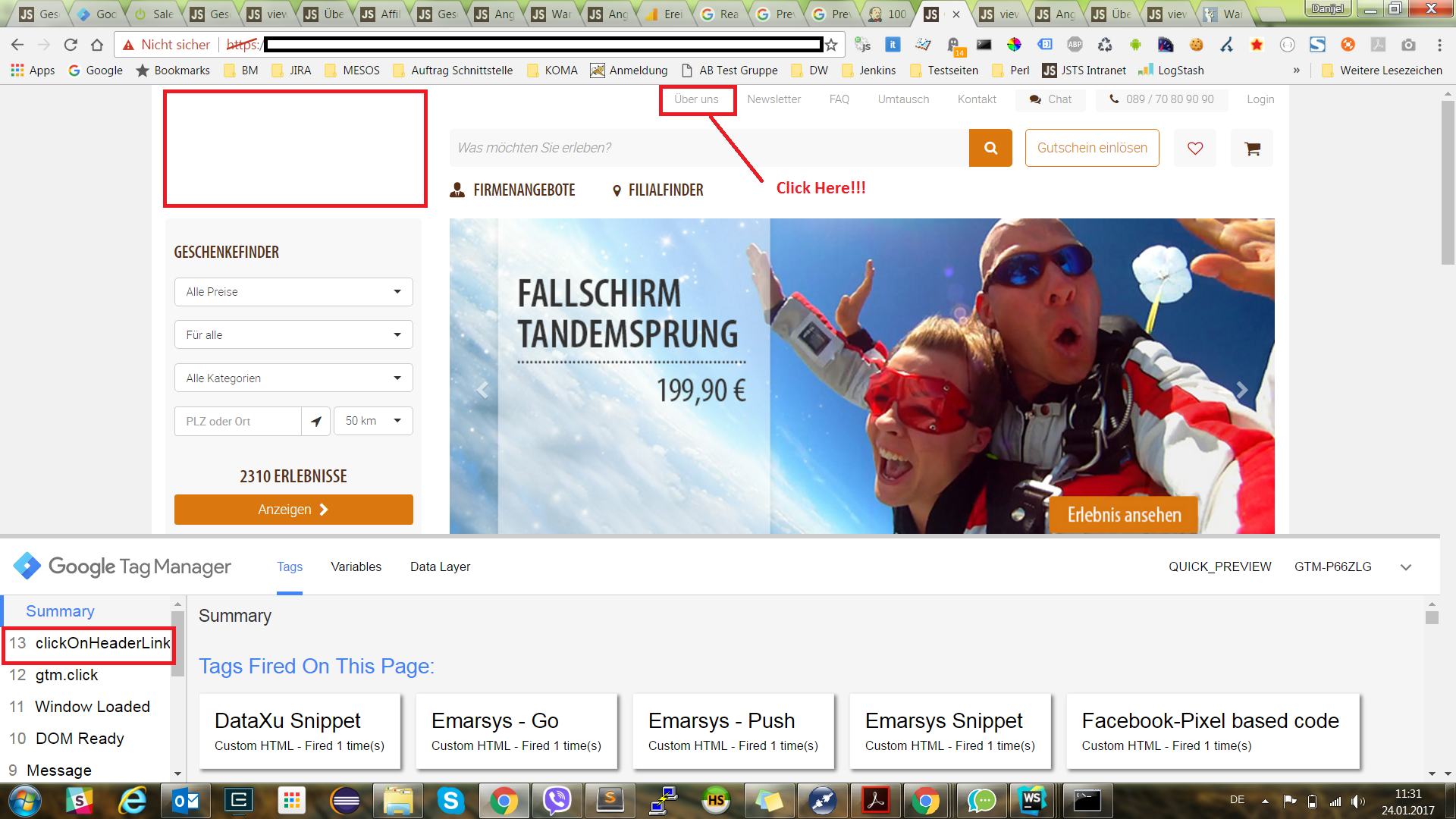Switch to the Data Layer tab
Viewport: 1456px width, 819px height.
pos(440,566)
